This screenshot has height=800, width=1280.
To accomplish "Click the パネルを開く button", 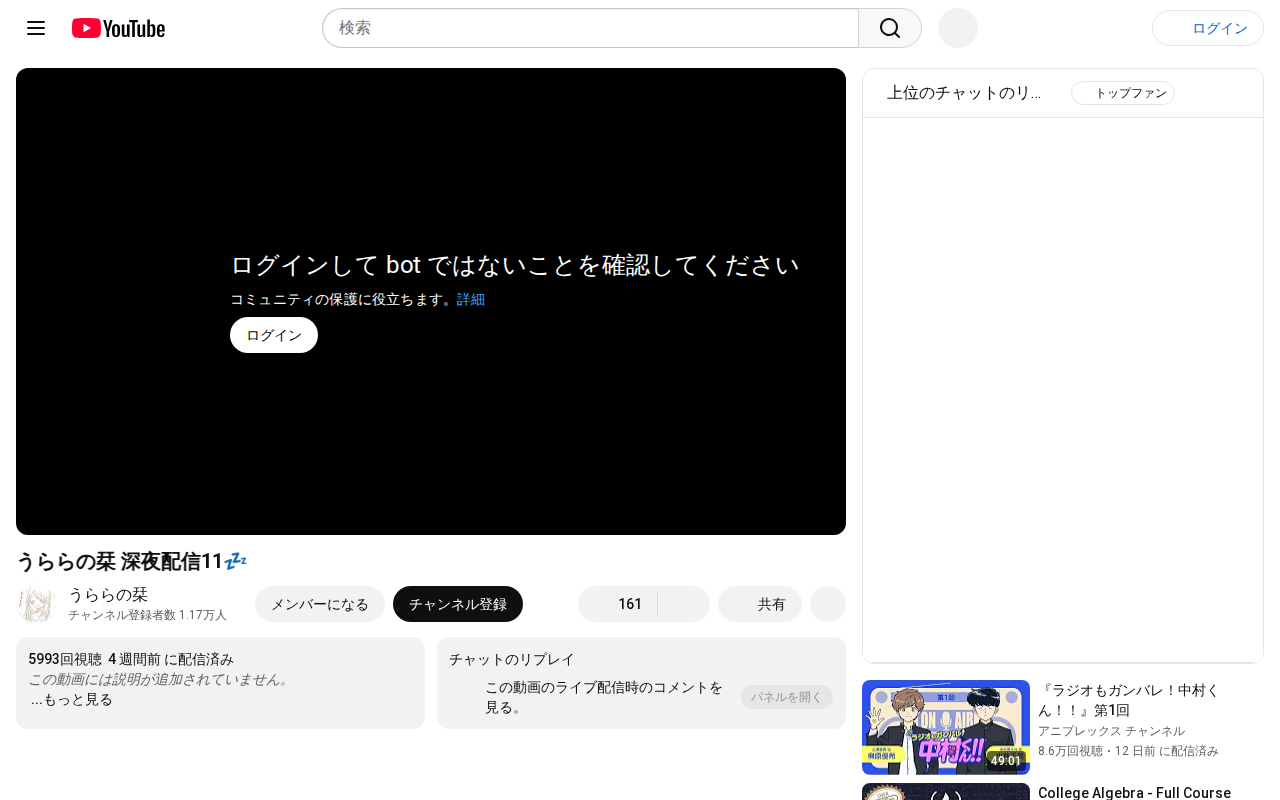I will coord(787,697).
